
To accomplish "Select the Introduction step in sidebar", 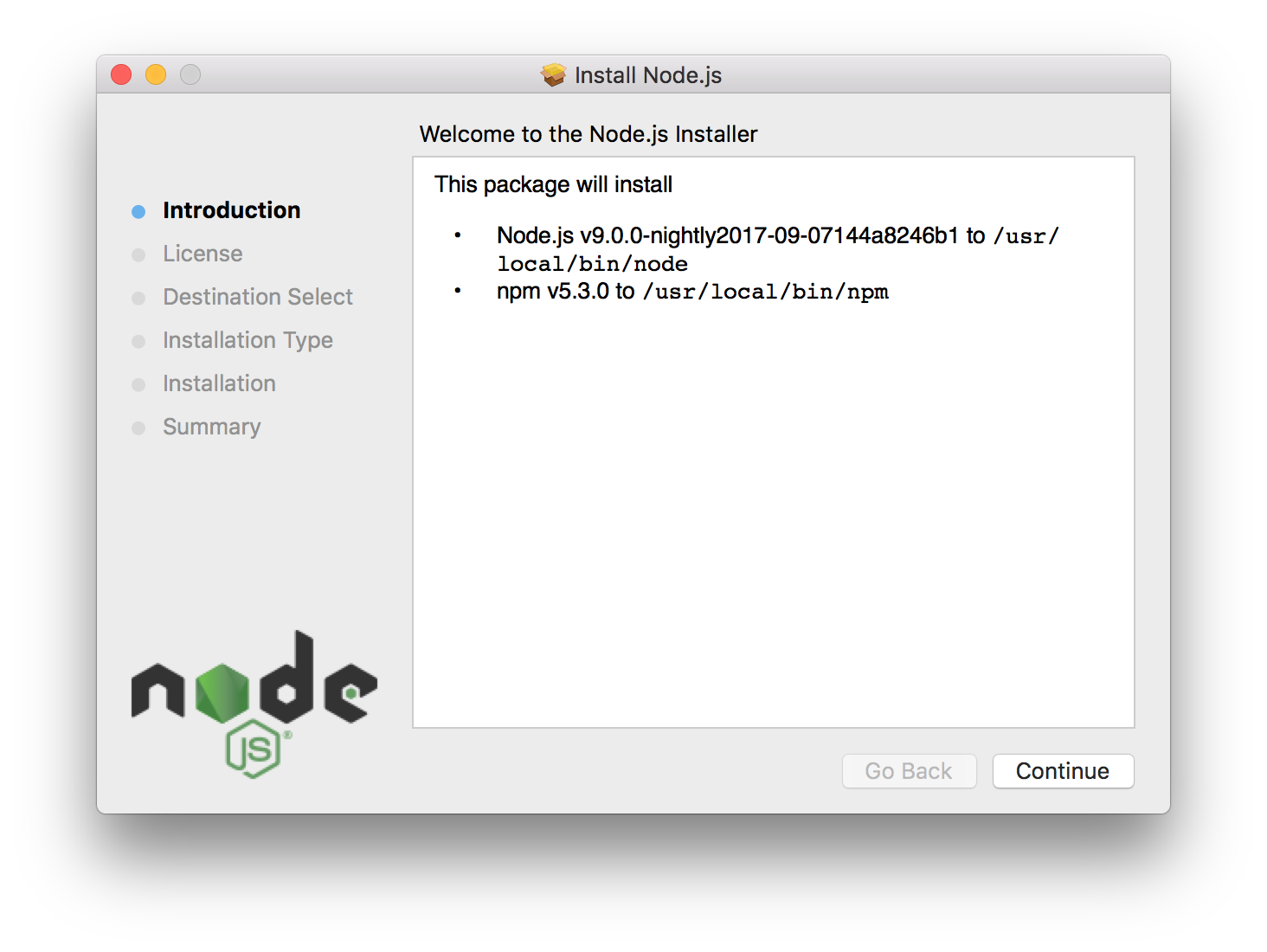I will coord(231,210).
